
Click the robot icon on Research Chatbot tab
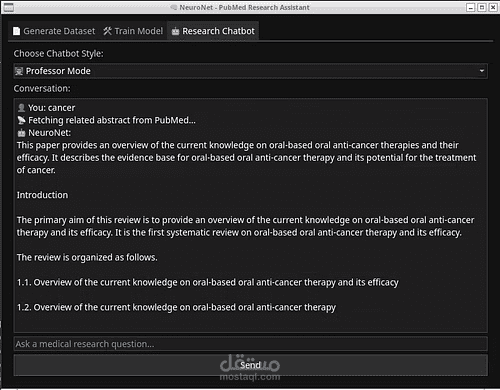click(175, 31)
